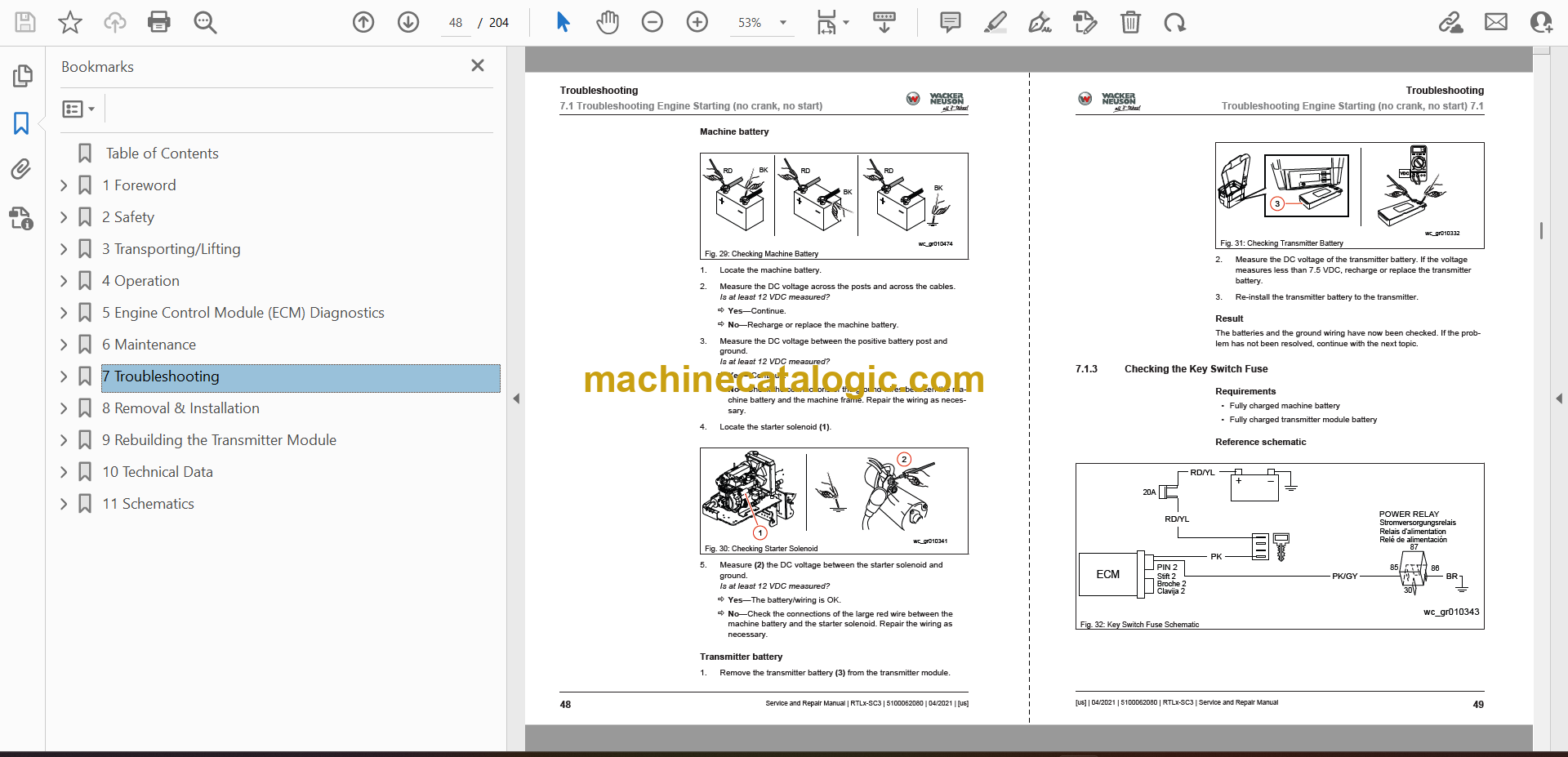
Task: Expand the 4 Operation bookmark
Action: click(x=64, y=281)
